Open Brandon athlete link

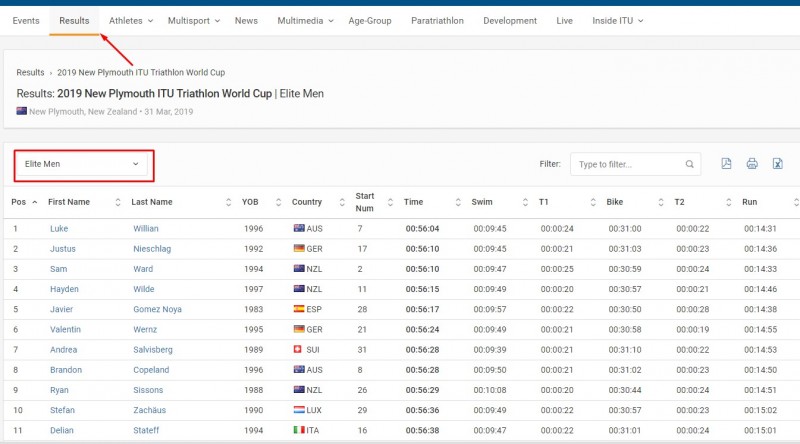[66, 369]
